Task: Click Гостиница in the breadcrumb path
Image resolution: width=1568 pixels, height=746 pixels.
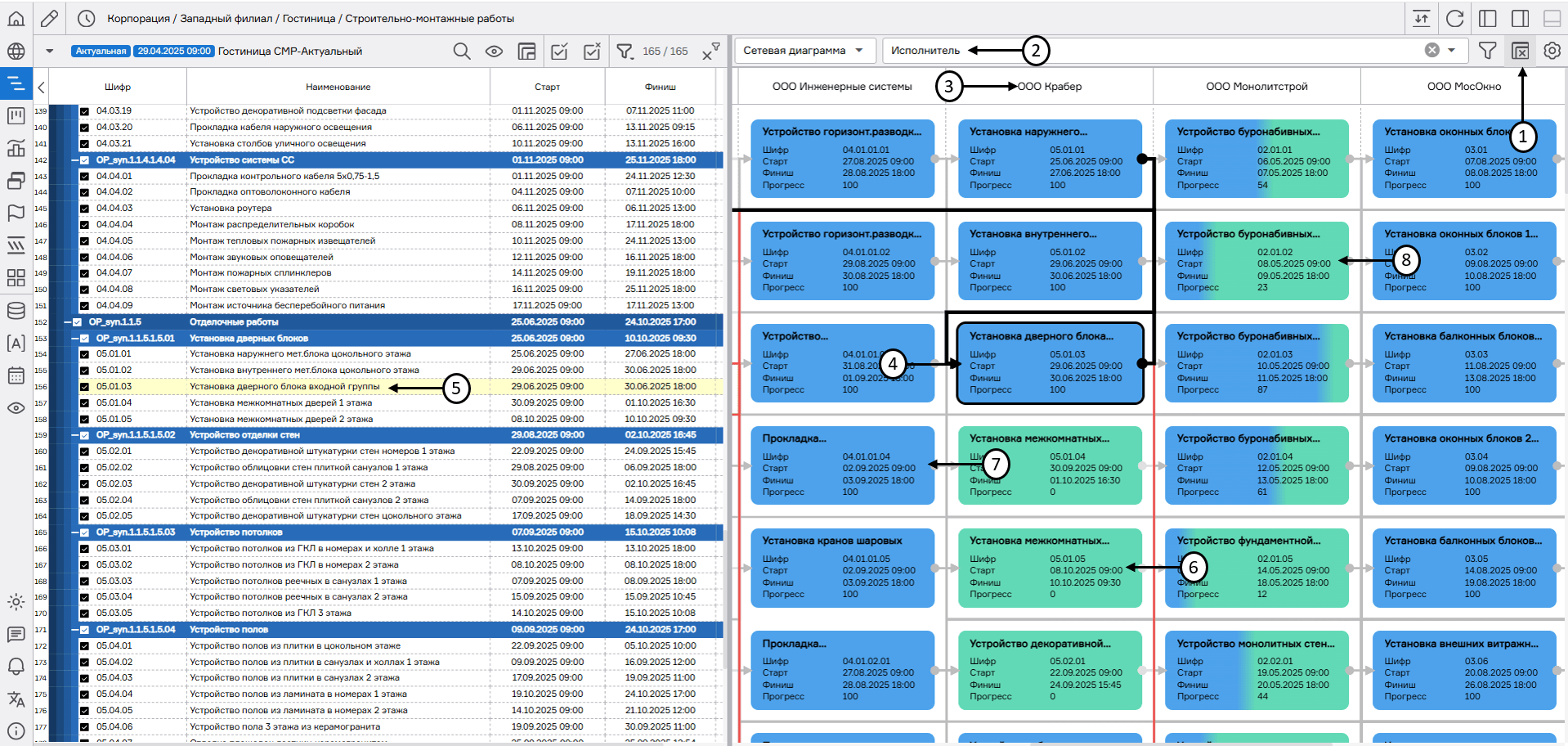Action: tap(308, 18)
